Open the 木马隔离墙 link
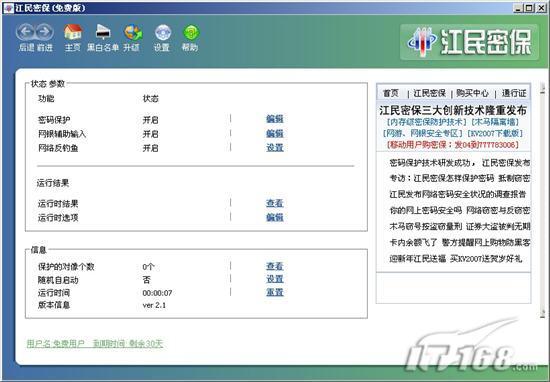The height and width of the screenshot is (382, 550). pos(495,122)
